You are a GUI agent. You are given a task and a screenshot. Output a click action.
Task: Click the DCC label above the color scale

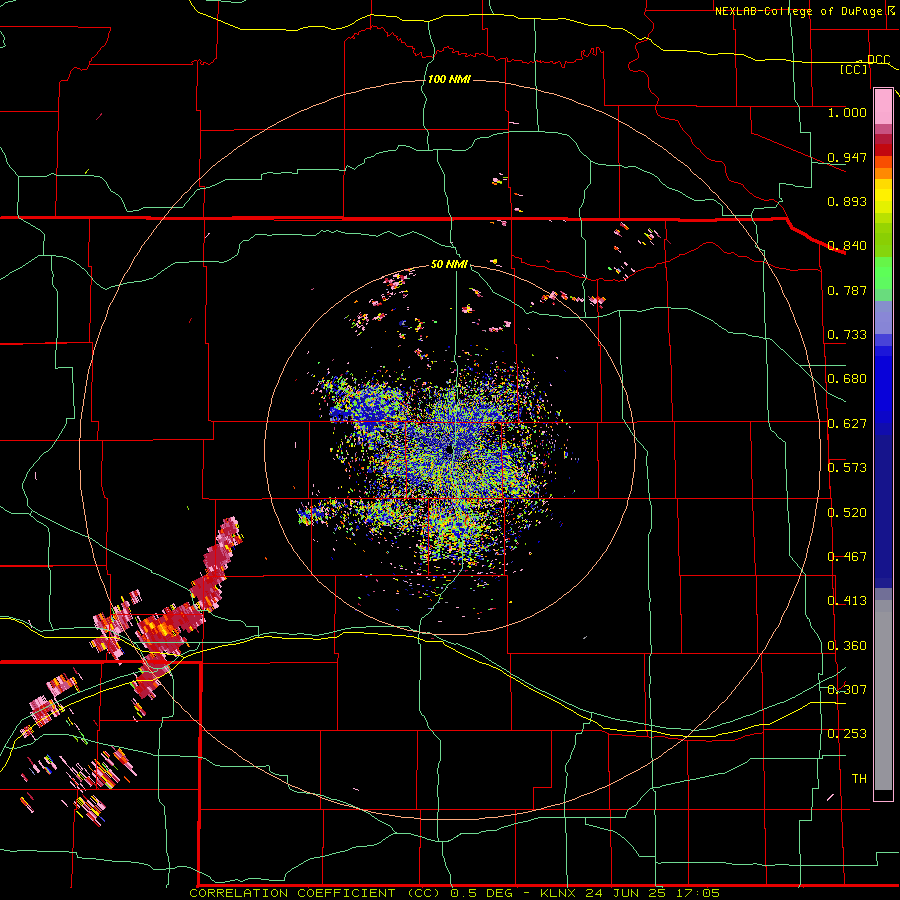pos(879,59)
